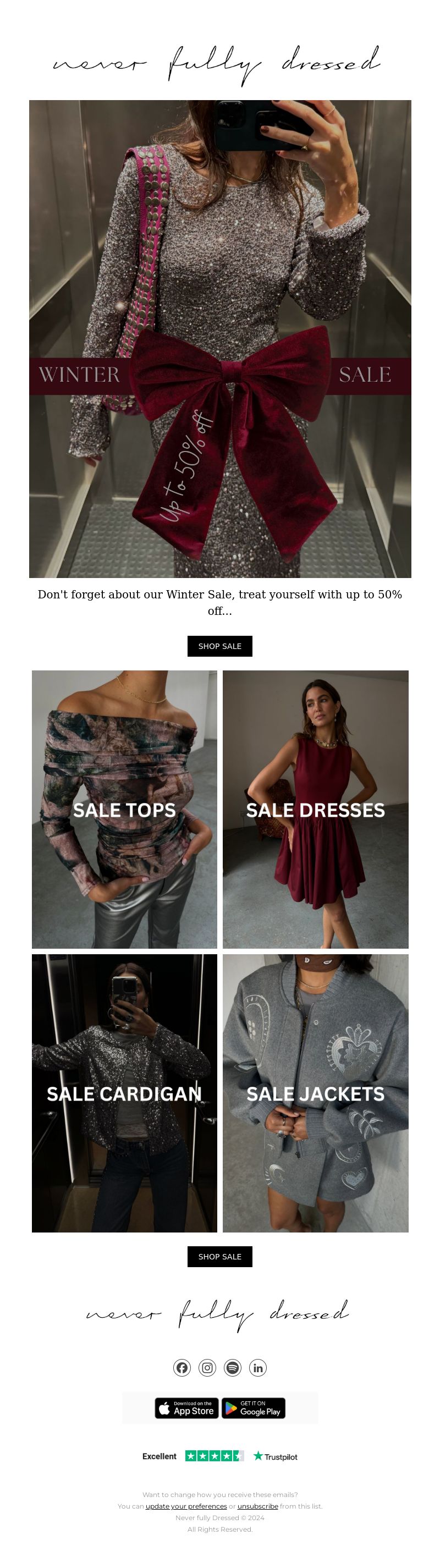Image resolution: width=440 pixels, height=1568 pixels.
Task: Click the Trustpilot green star rating
Action: coord(214,1456)
